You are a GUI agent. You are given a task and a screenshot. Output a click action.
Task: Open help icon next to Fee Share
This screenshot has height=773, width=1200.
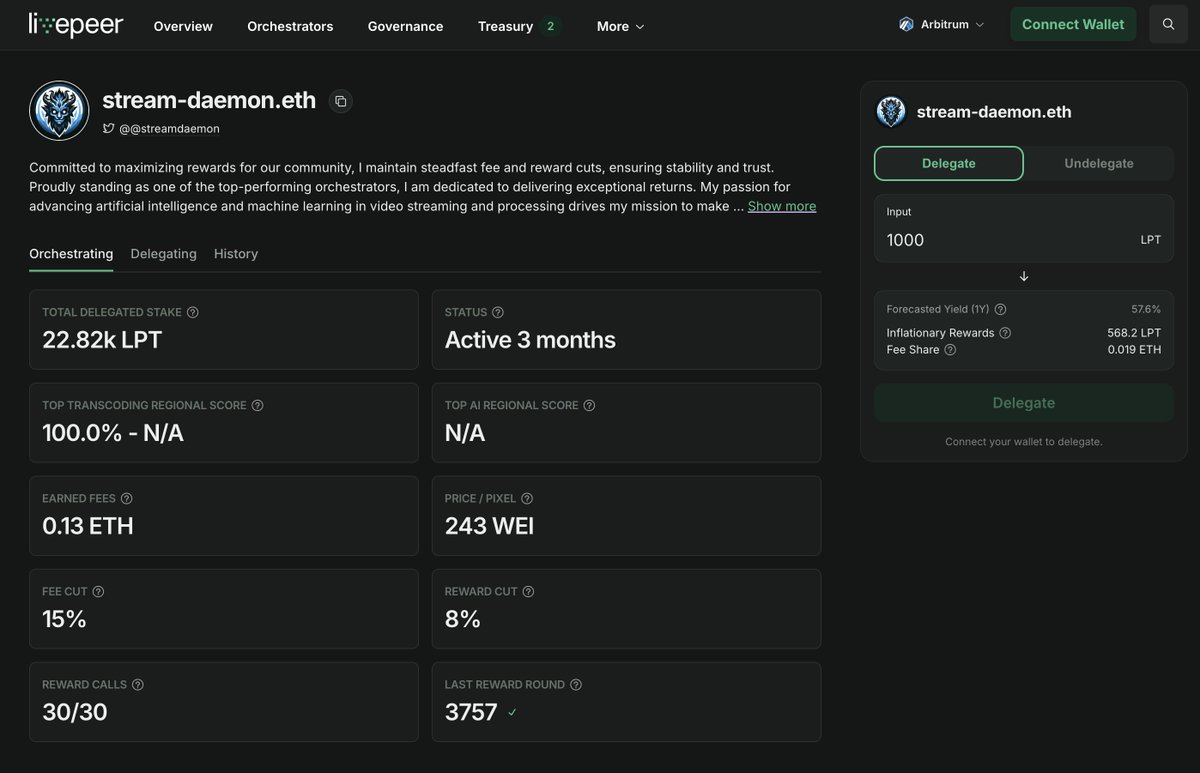click(x=950, y=350)
